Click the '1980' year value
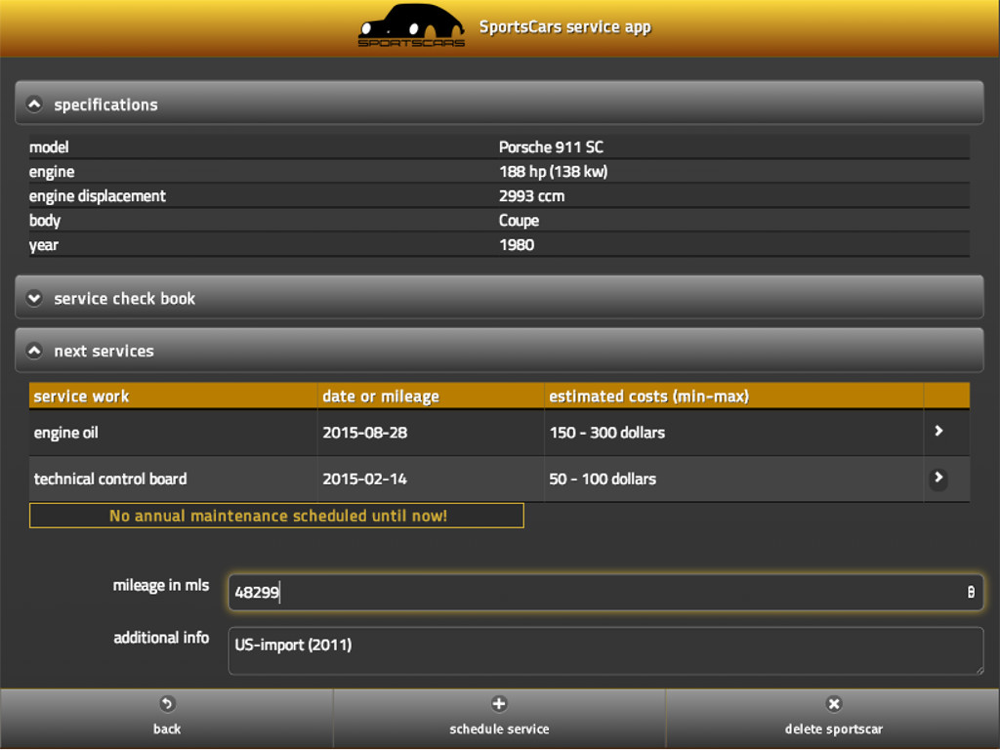 coord(517,245)
